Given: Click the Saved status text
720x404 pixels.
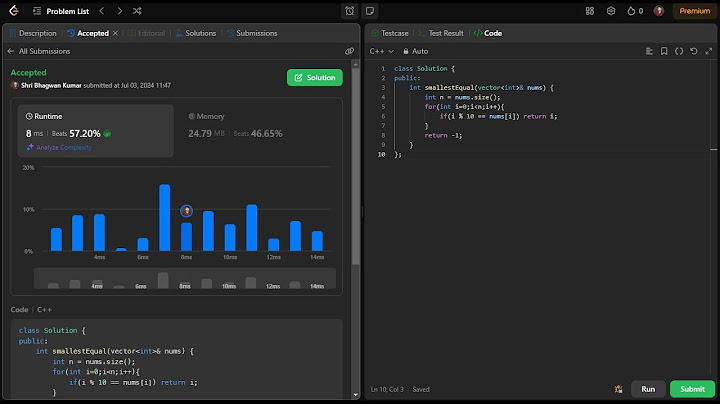Looking at the screenshot, I should tap(421, 389).
